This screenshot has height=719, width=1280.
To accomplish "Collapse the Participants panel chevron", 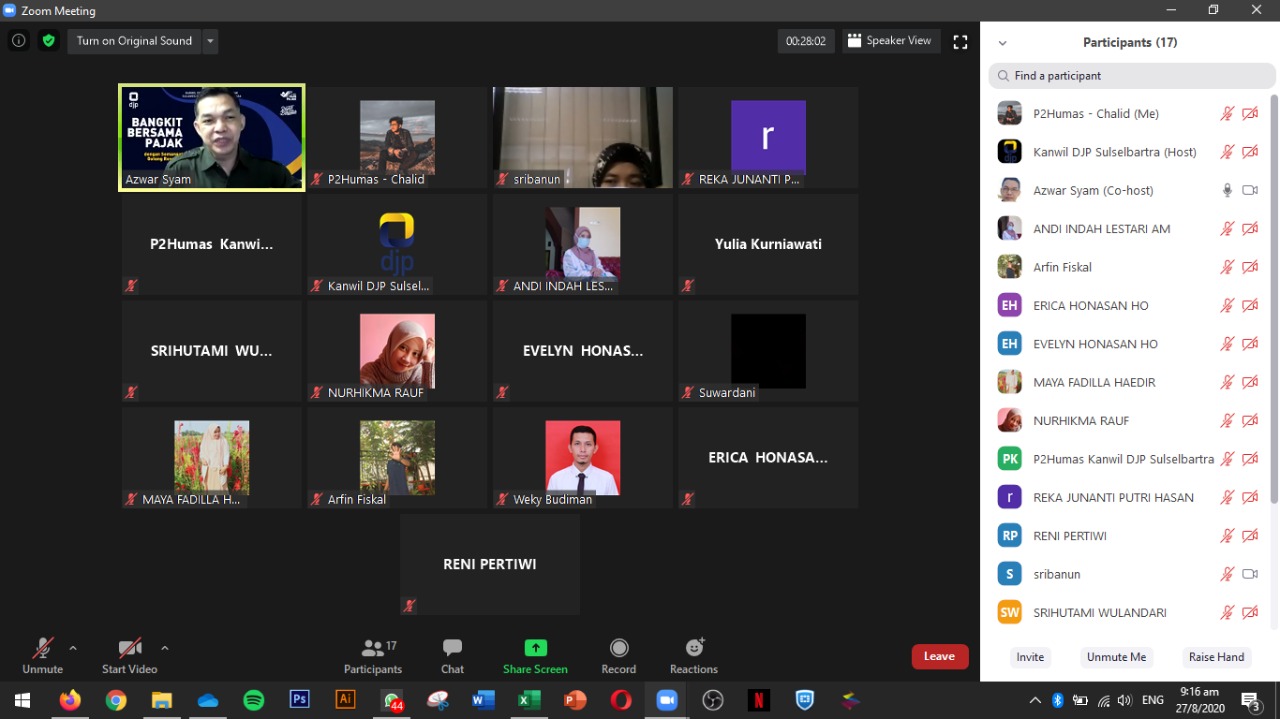I will pos(1002,43).
